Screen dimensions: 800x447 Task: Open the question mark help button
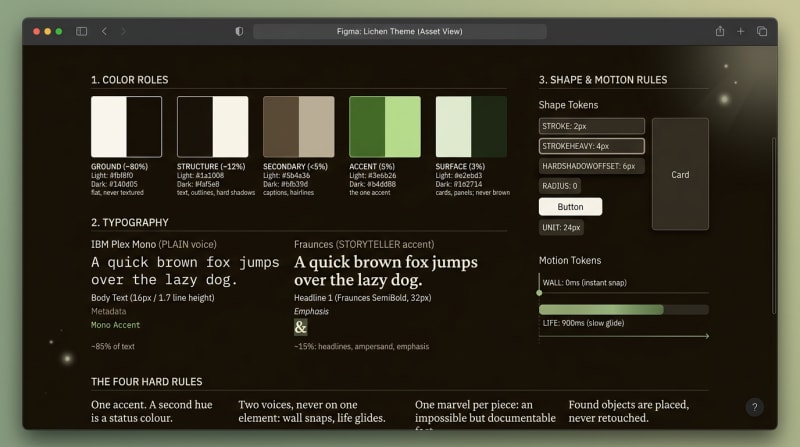(x=755, y=407)
